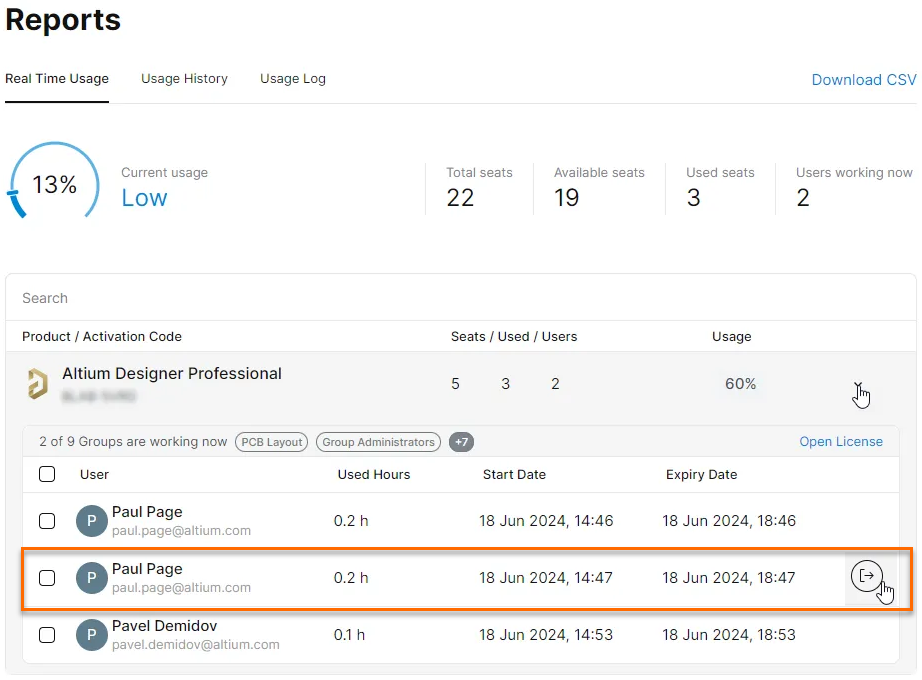Click the release seat icon for Paul Page 14:47
Viewport: 922px width, 680px height.
point(866,576)
